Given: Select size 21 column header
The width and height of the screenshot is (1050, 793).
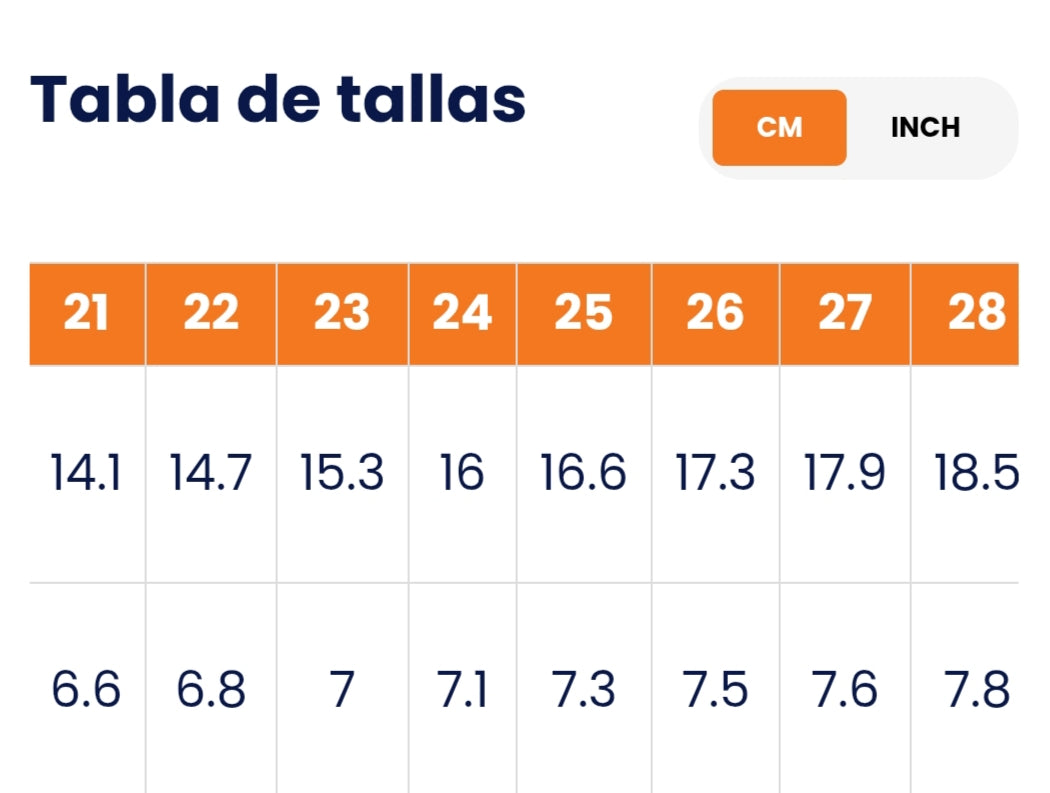Looking at the screenshot, I should [x=87, y=314].
